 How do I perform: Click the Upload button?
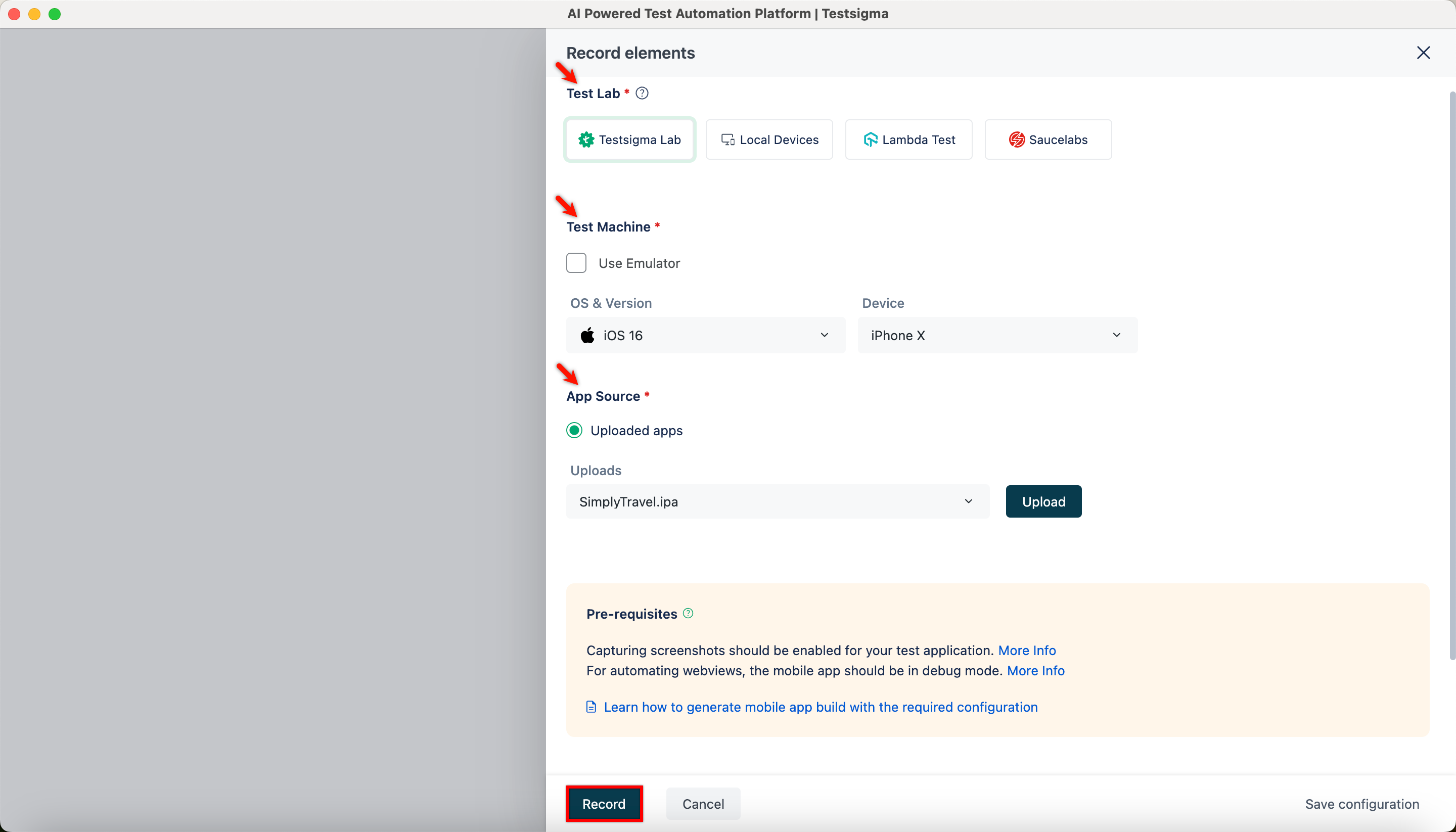[x=1043, y=502]
